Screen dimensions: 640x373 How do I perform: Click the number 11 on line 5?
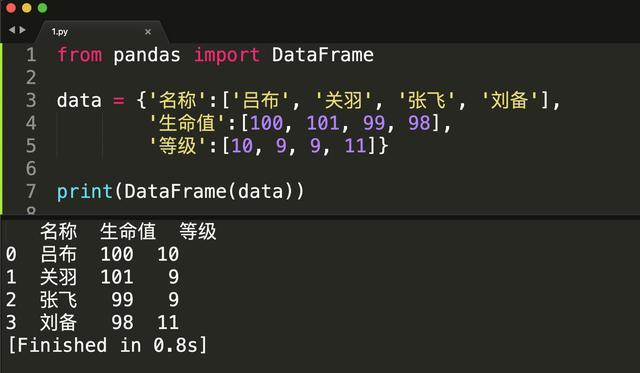pos(356,146)
